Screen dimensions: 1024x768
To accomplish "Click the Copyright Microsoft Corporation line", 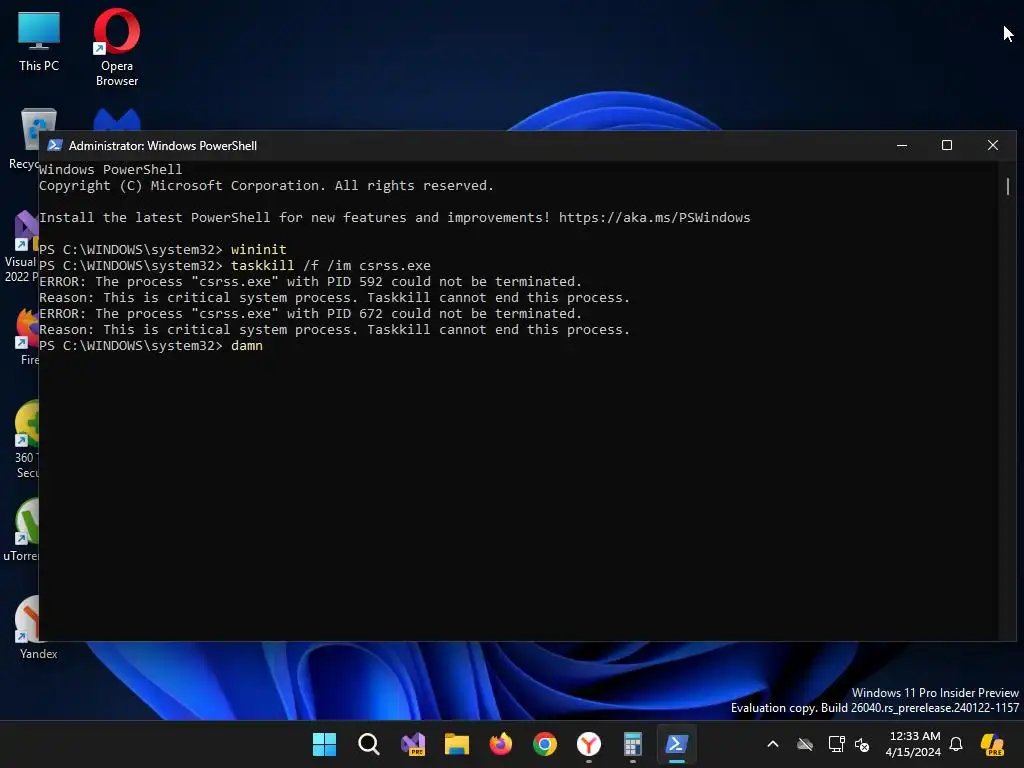I will (x=266, y=185).
